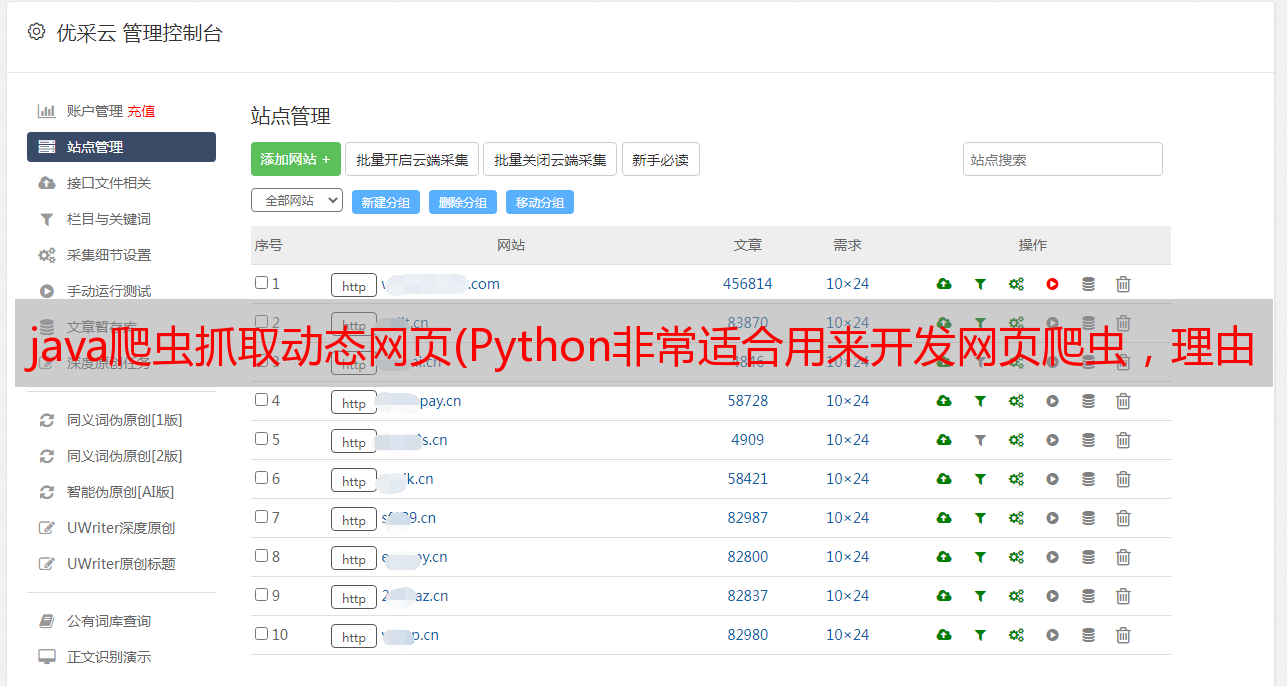Open the gears settings icon in row 8

pyautogui.click(x=1016, y=557)
